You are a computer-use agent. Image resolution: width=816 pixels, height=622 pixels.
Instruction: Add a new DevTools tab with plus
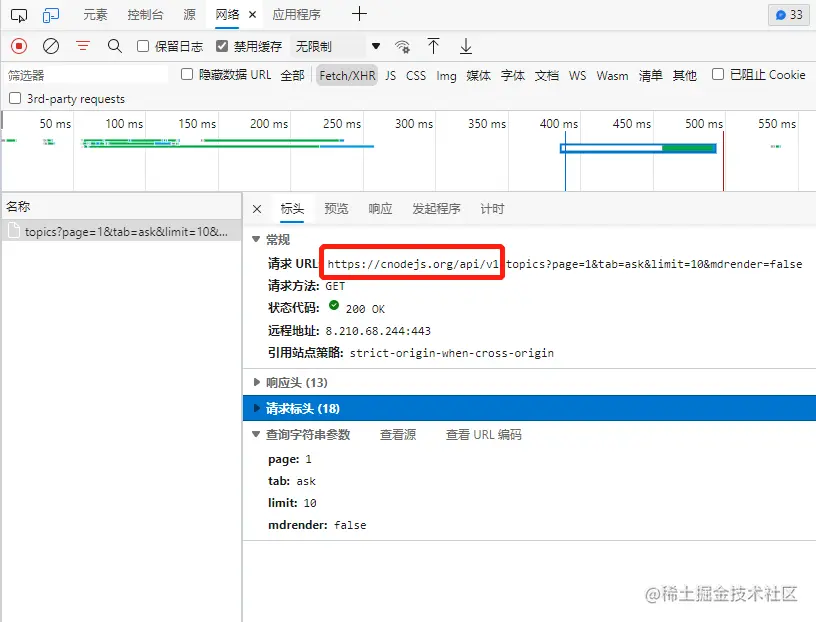tap(359, 14)
